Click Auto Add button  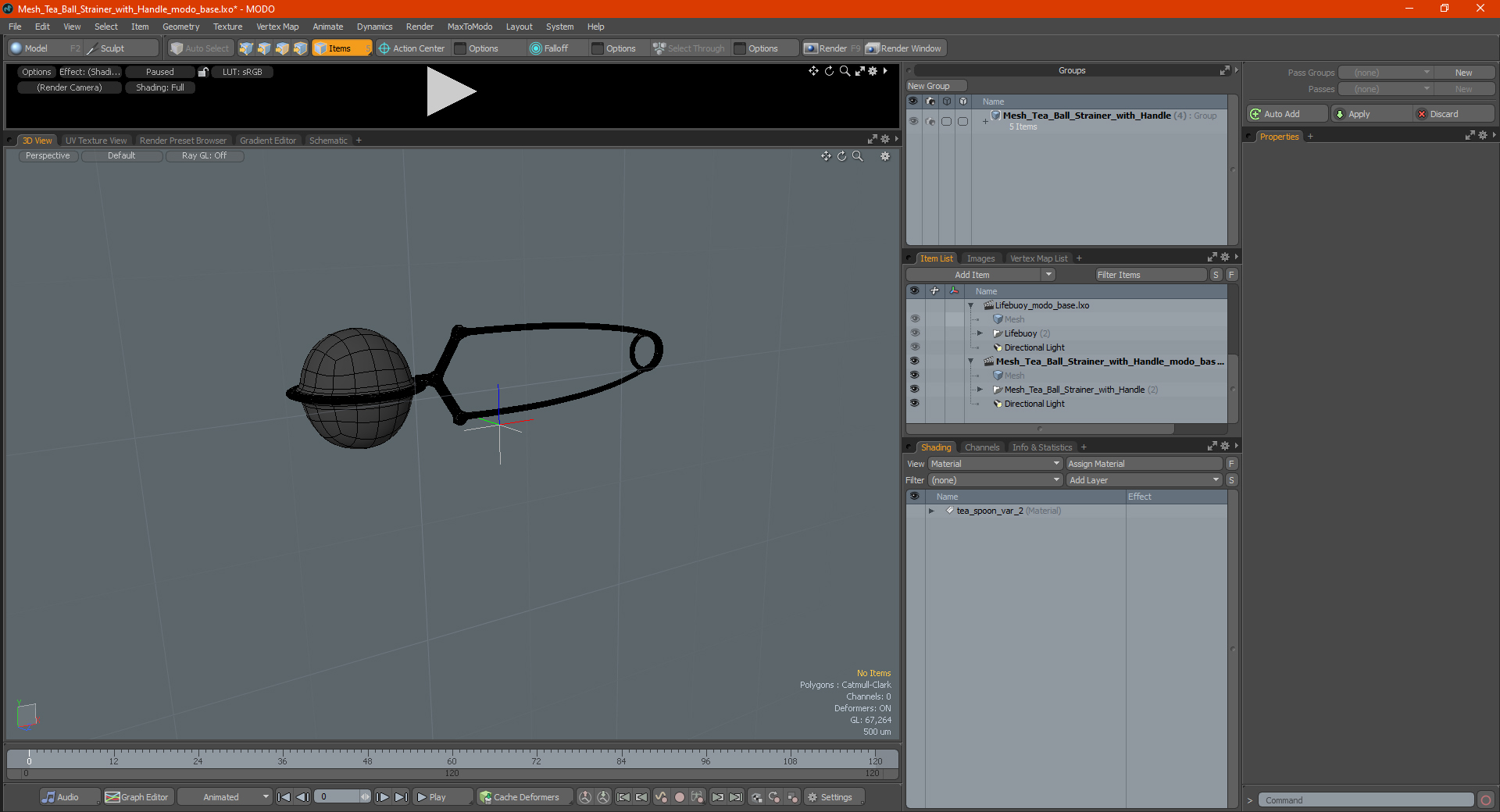1287,114
